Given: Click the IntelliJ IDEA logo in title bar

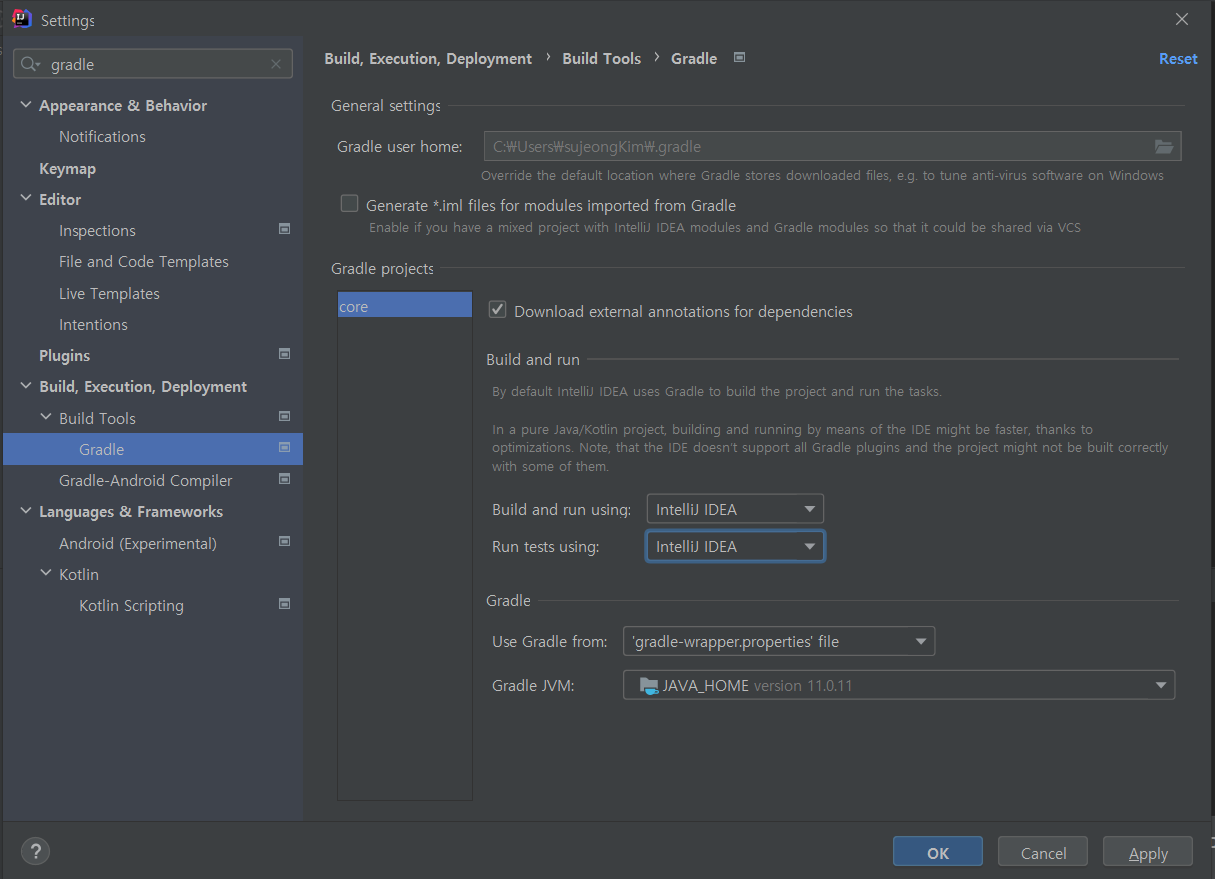Looking at the screenshot, I should (21, 19).
